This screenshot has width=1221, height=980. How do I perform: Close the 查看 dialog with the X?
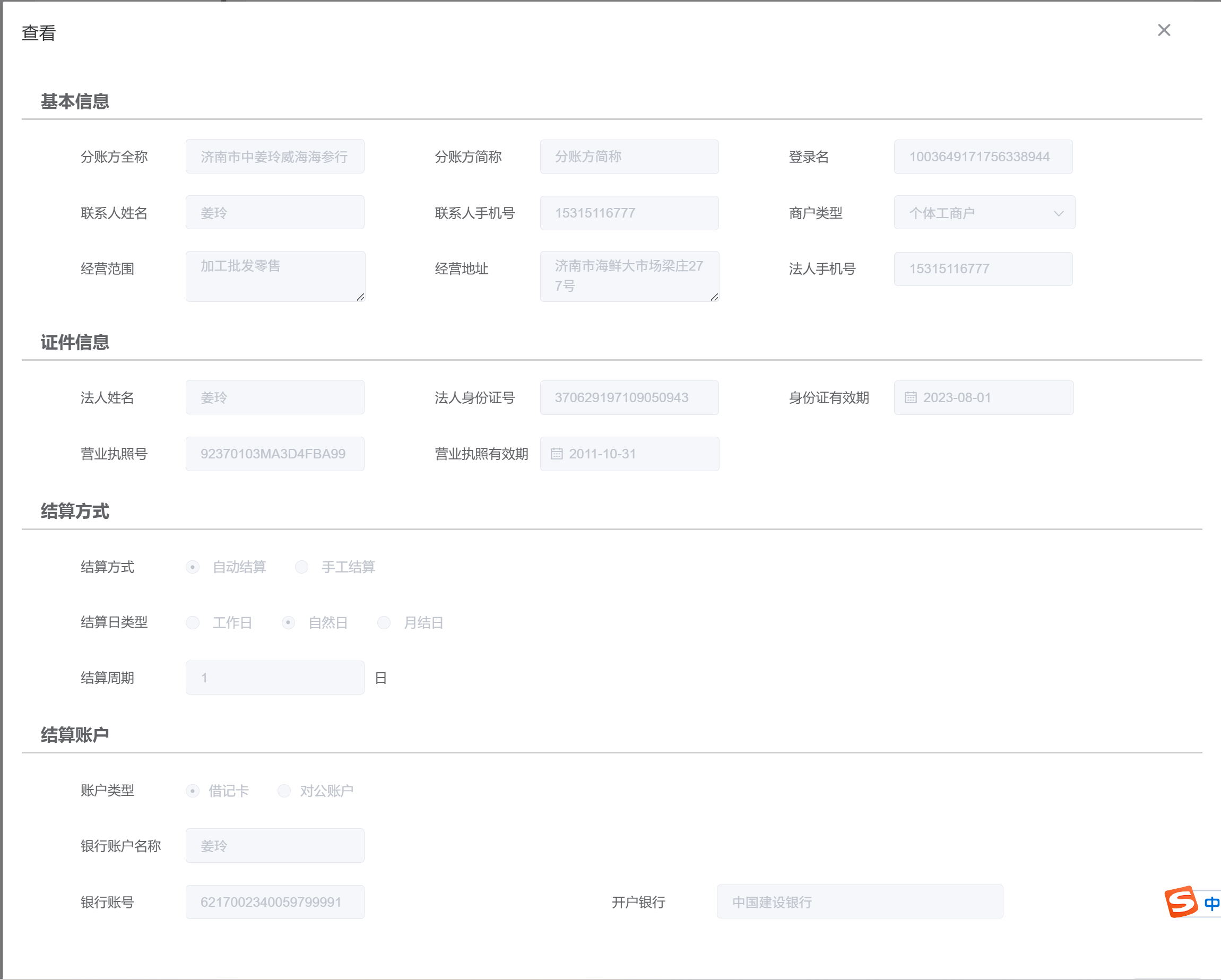click(x=1163, y=30)
